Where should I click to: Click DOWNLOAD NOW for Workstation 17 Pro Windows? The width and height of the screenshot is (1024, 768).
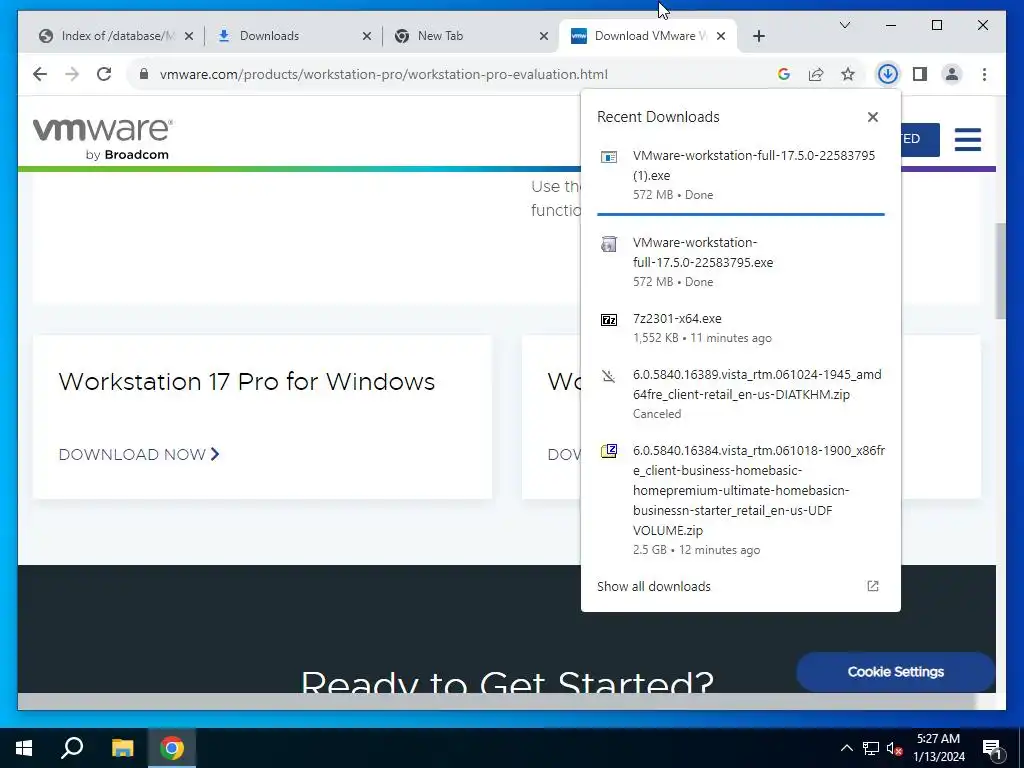pyautogui.click(x=139, y=455)
